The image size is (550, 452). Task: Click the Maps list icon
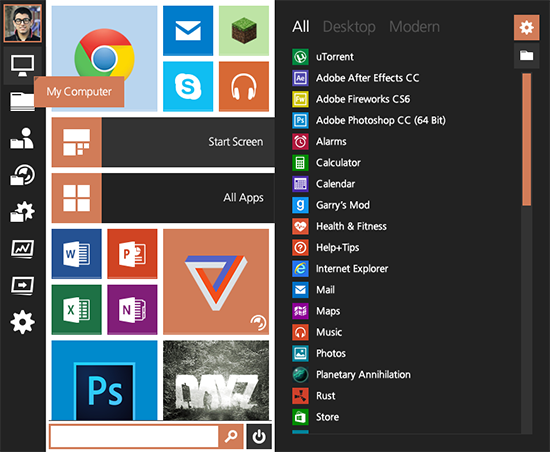300,311
